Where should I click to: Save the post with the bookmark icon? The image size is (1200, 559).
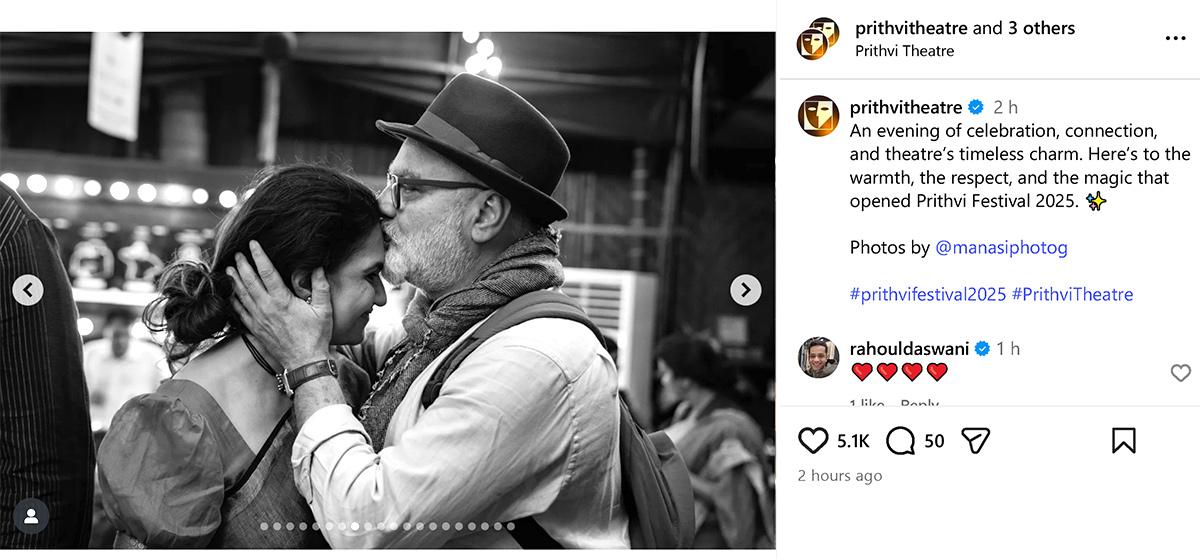pos(1123,441)
